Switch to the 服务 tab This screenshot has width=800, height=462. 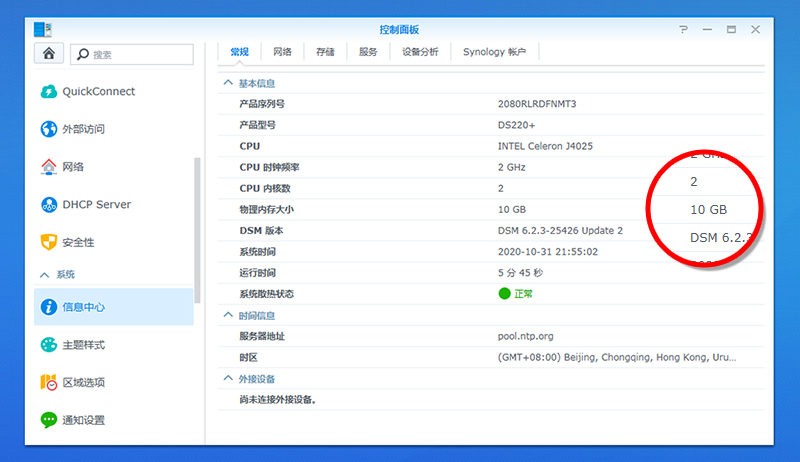point(368,52)
